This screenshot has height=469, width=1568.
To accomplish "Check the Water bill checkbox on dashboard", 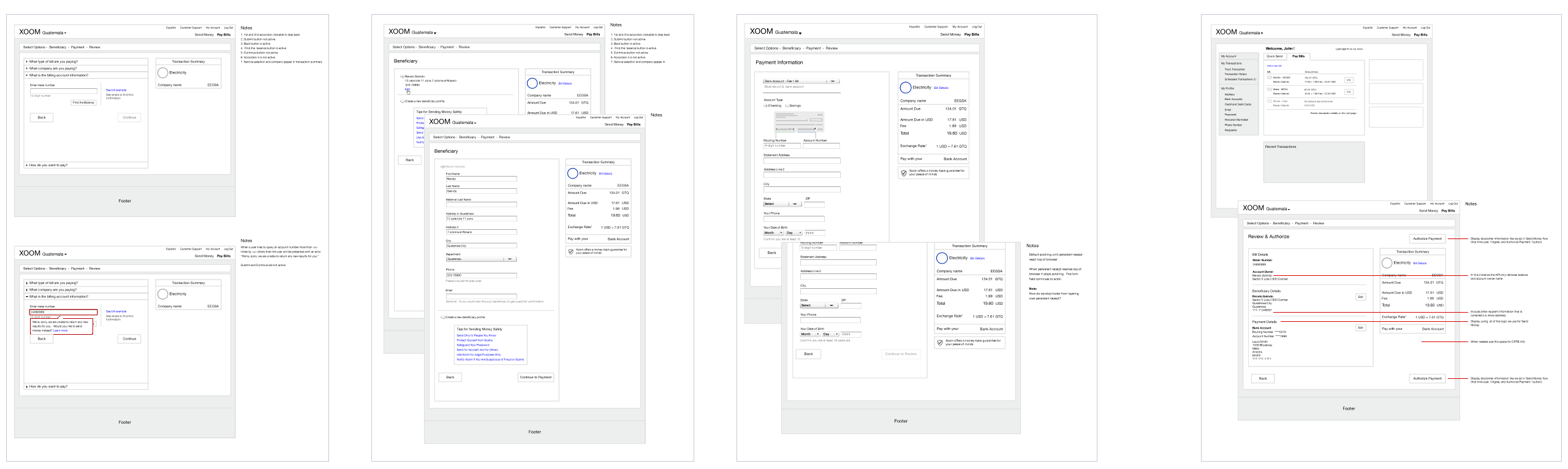I will (x=1269, y=90).
